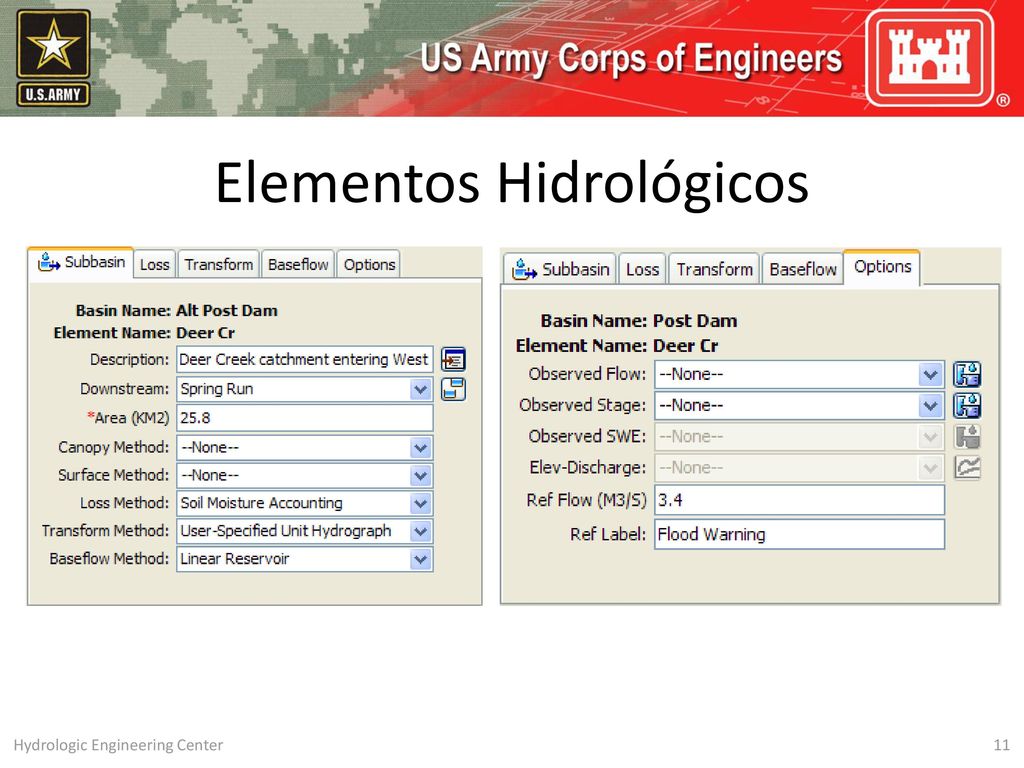Expand the Canopy Method dropdown
1024x768 pixels.
pyautogui.click(x=421, y=448)
